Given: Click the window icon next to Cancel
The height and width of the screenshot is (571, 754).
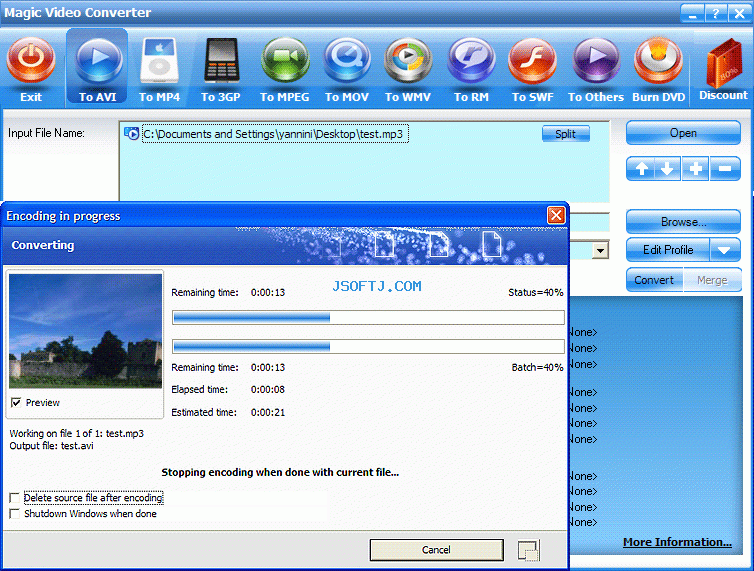Looking at the screenshot, I should tap(528, 550).
